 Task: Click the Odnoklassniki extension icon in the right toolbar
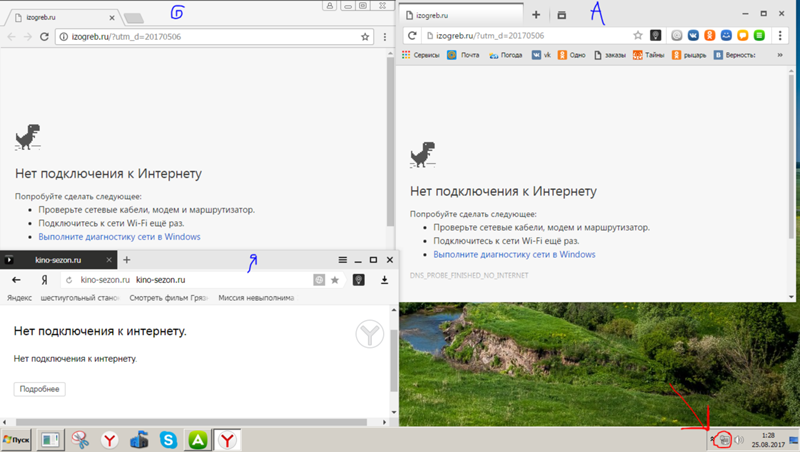tap(709, 35)
